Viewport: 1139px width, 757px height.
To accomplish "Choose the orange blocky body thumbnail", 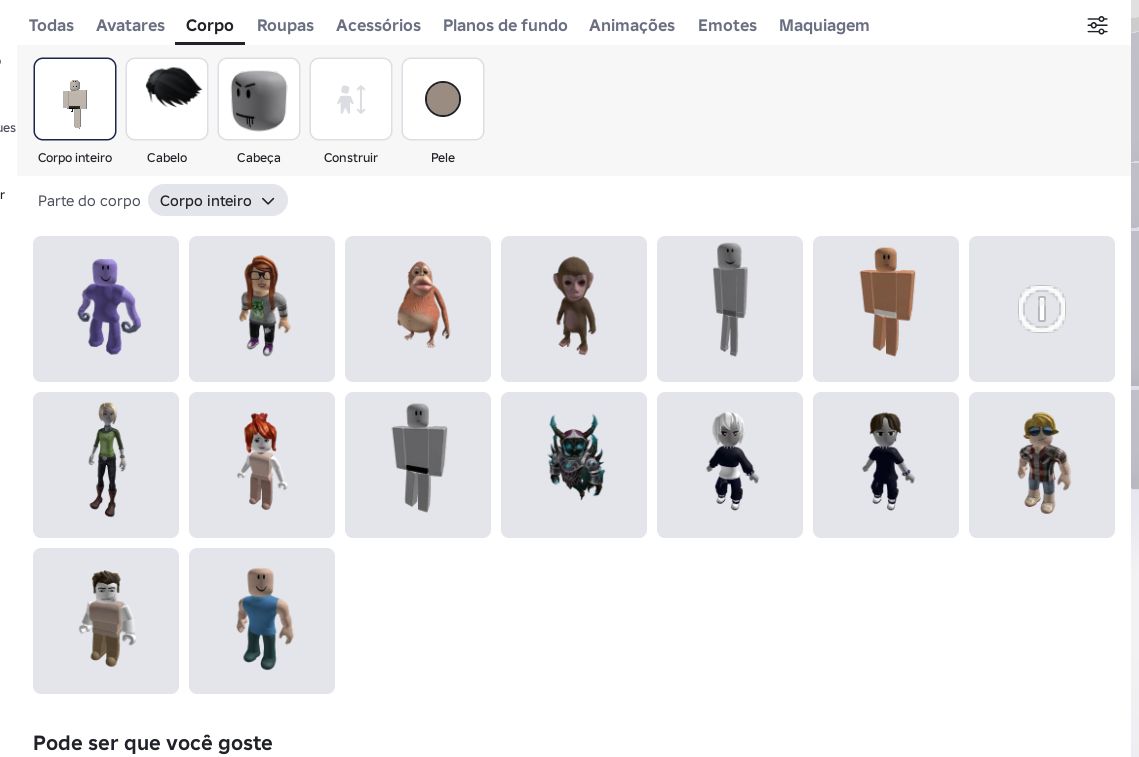I will (886, 309).
